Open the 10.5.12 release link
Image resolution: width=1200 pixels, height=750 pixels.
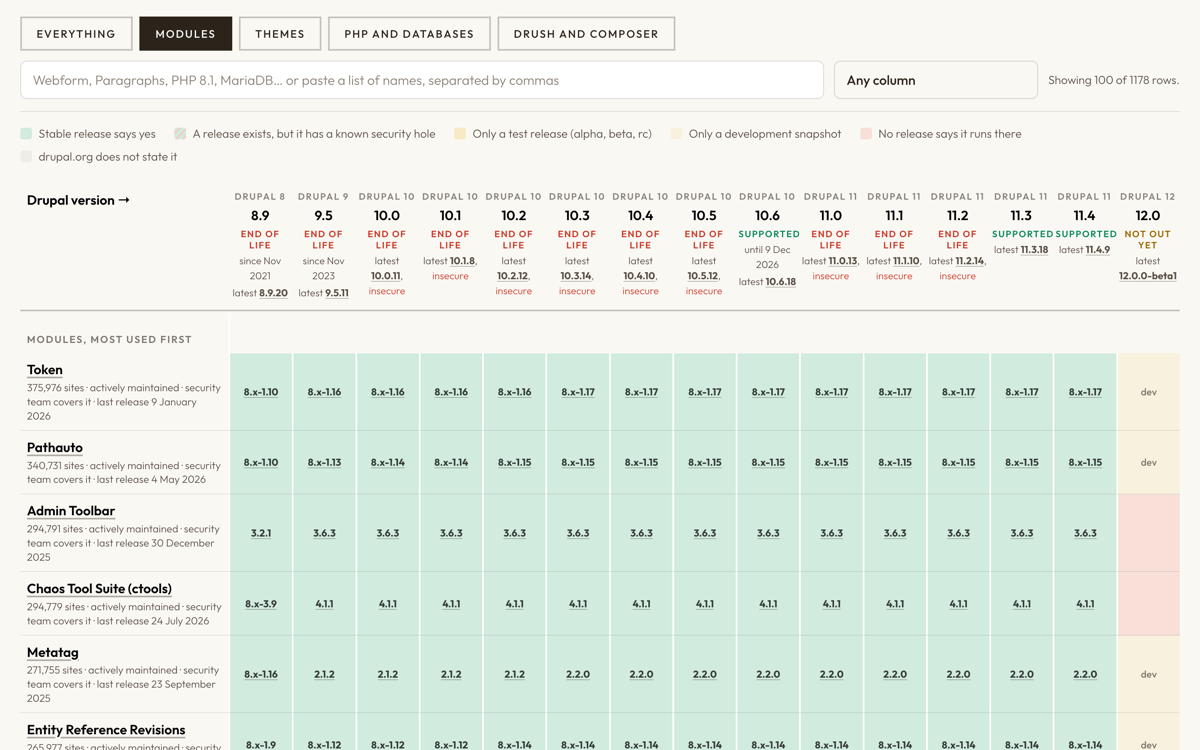703,276
